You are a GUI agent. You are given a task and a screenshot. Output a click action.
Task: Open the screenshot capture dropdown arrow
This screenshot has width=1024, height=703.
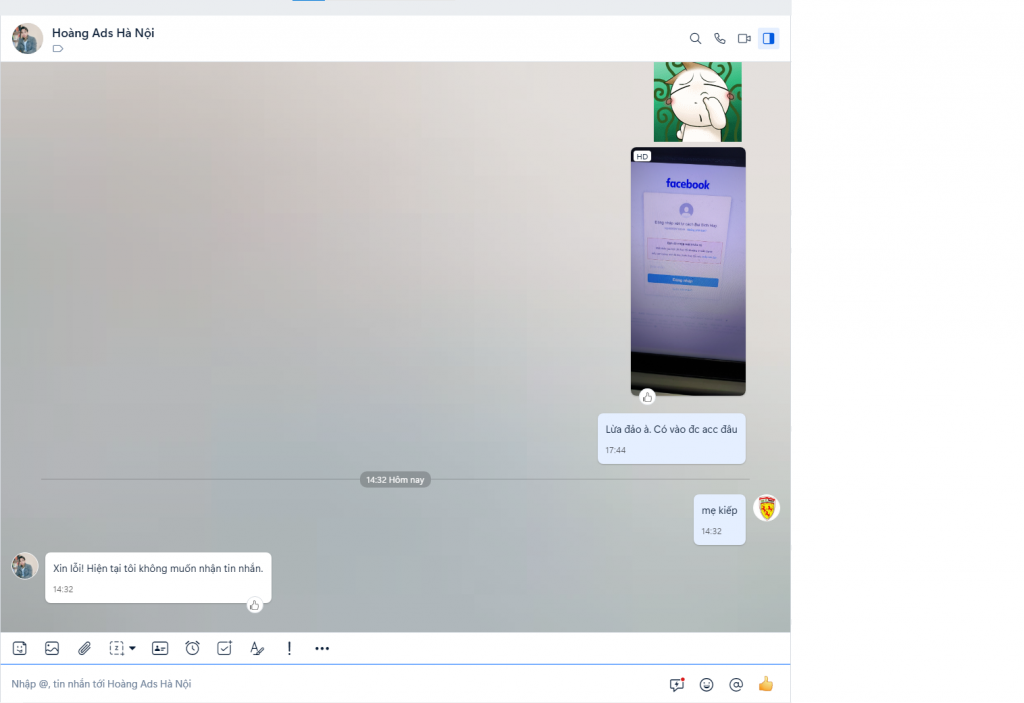pyautogui.click(x=132, y=648)
